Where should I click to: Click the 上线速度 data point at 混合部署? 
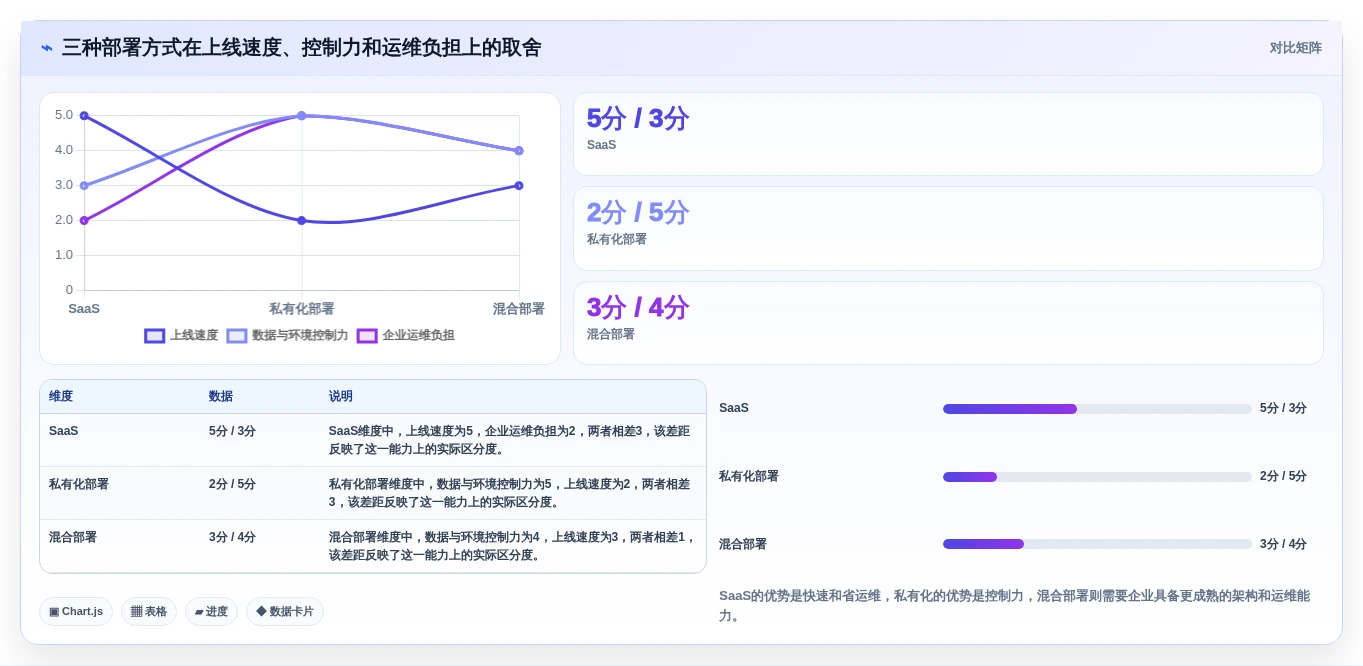click(x=519, y=185)
